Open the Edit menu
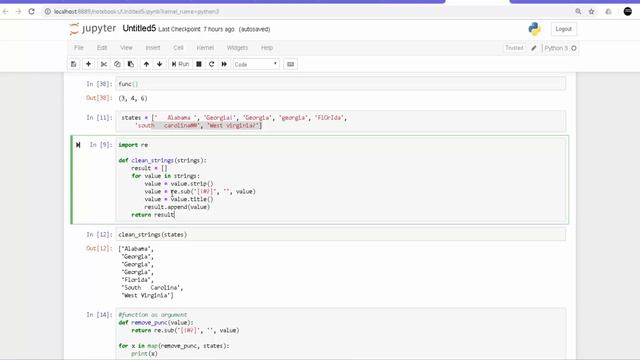This screenshot has height=360, width=640. point(102,48)
